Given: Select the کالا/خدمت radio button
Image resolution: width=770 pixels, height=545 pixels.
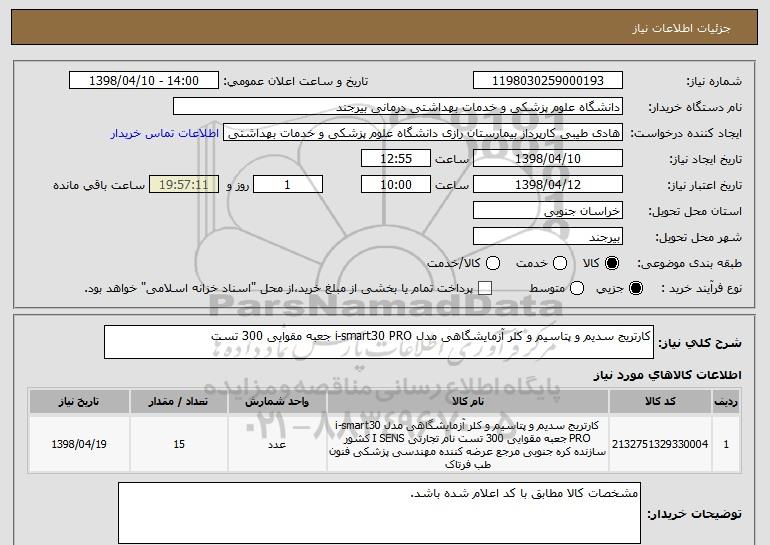Looking at the screenshot, I should 493,264.
